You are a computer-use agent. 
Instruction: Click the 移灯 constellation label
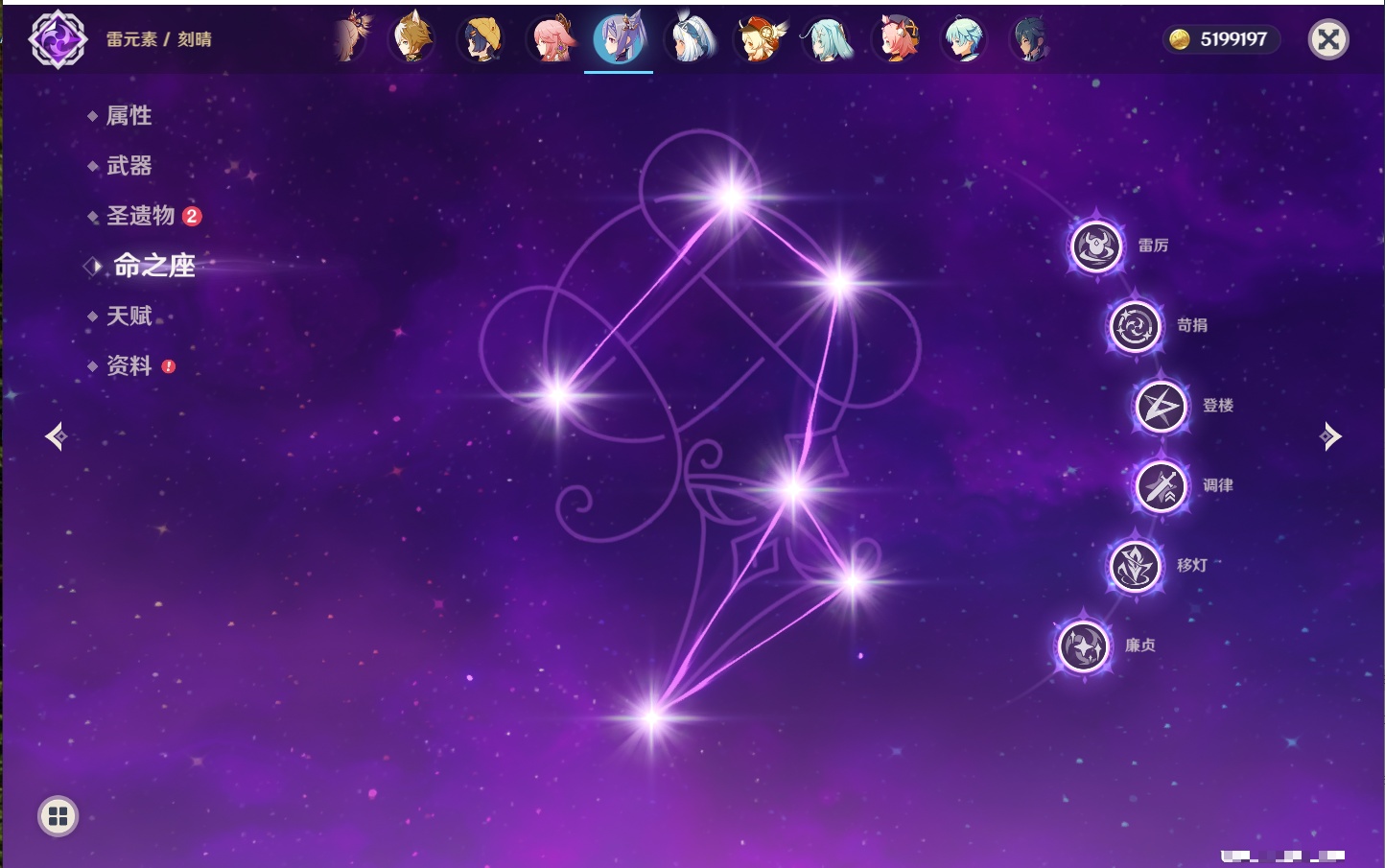[x=1192, y=565]
